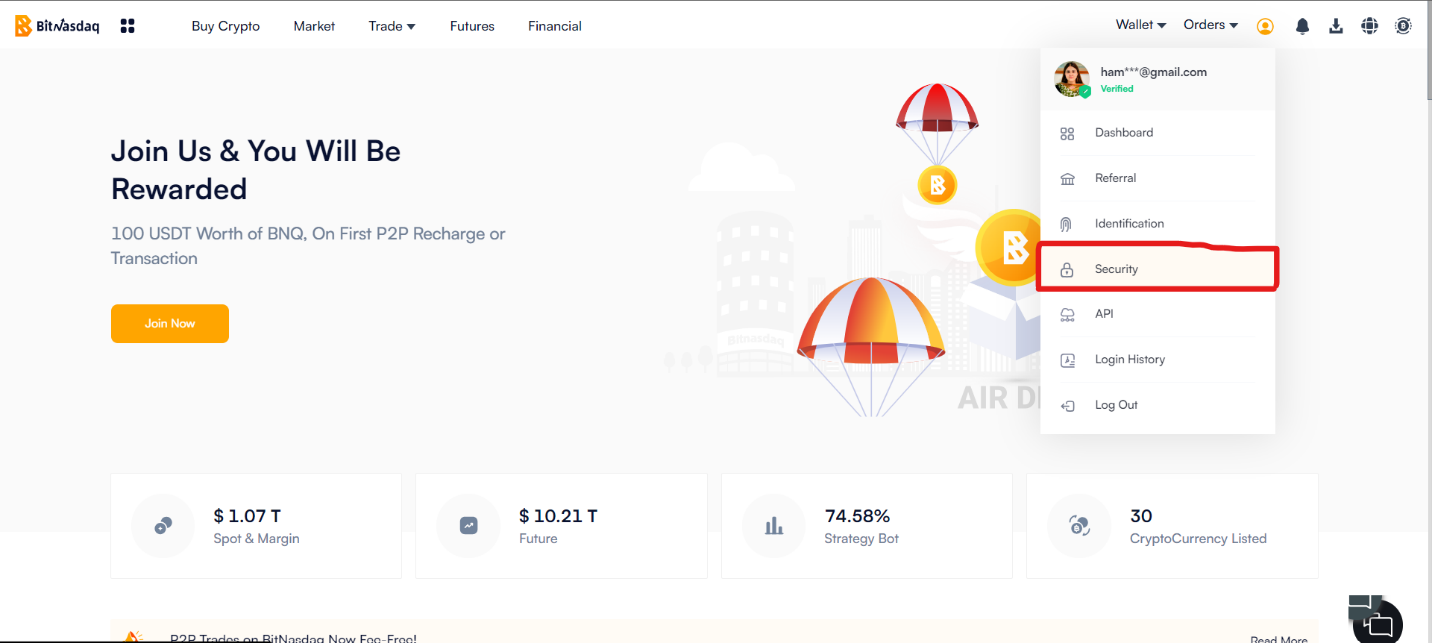Click the Strategy Bot label
The width and height of the screenshot is (1432, 643).
coord(861,539)
